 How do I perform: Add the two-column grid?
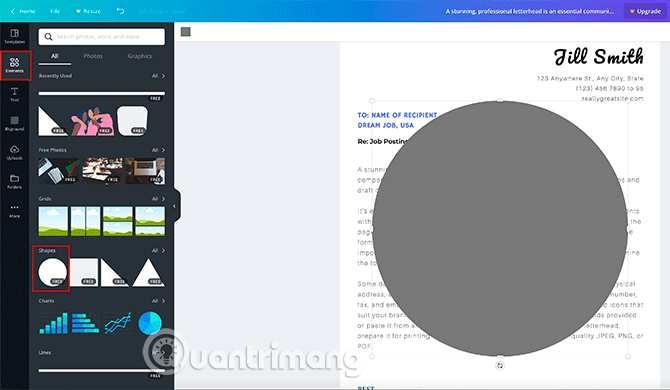(85, 221)
